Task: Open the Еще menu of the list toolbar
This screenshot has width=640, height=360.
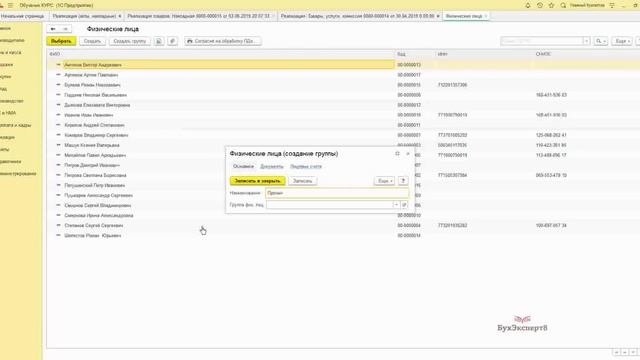Action: (x=622, y=41)
